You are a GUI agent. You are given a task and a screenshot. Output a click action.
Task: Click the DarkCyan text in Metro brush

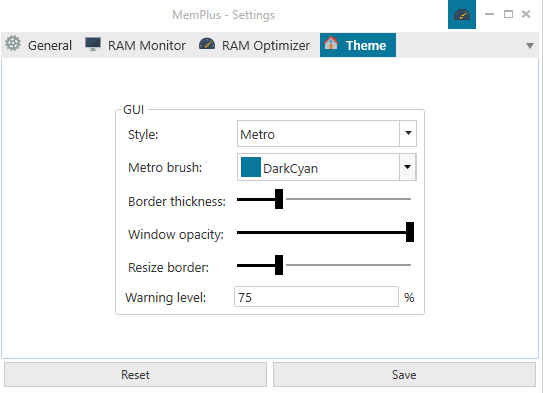290,169
